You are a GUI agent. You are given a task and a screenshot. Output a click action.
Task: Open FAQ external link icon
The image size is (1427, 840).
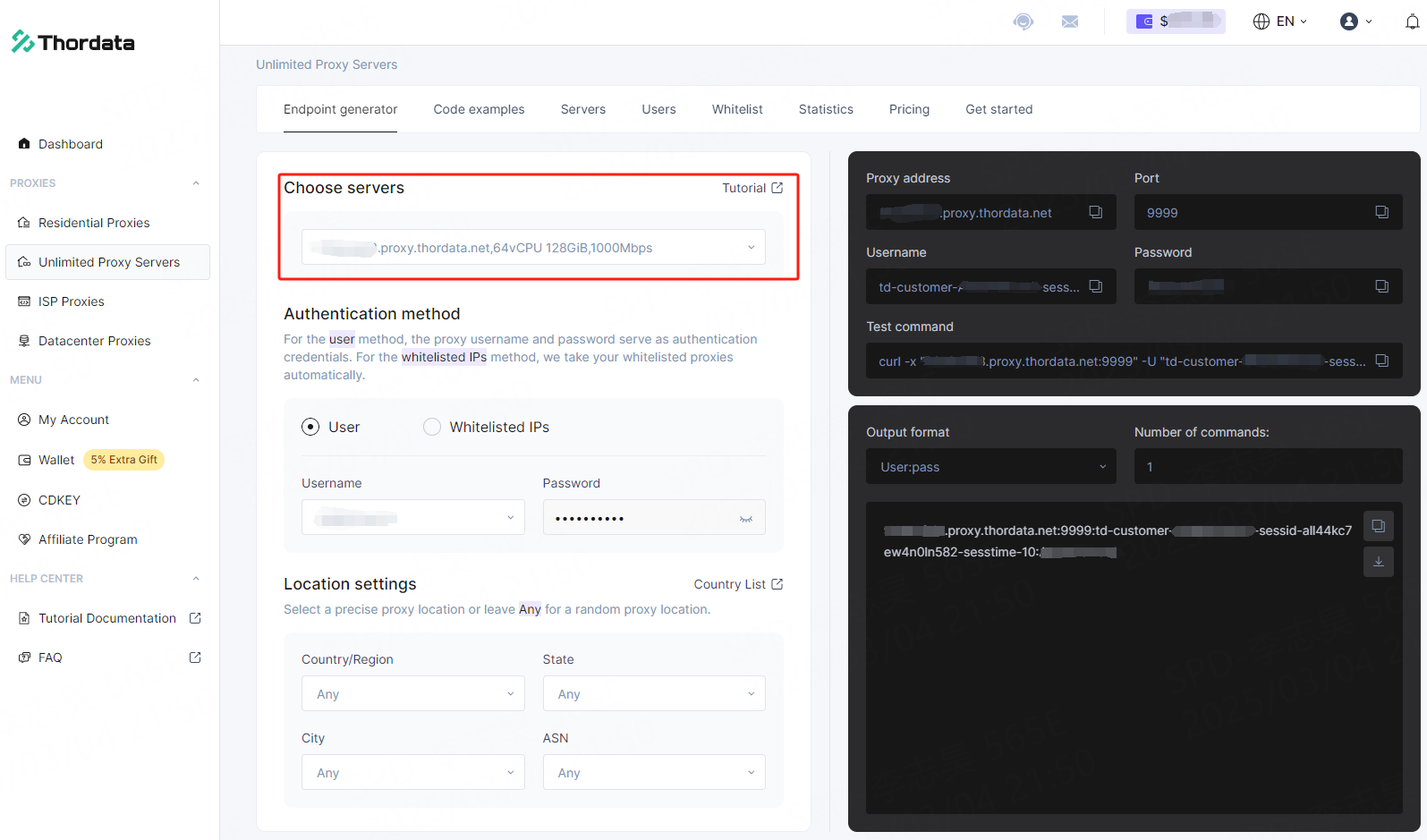tap(195, 657)
